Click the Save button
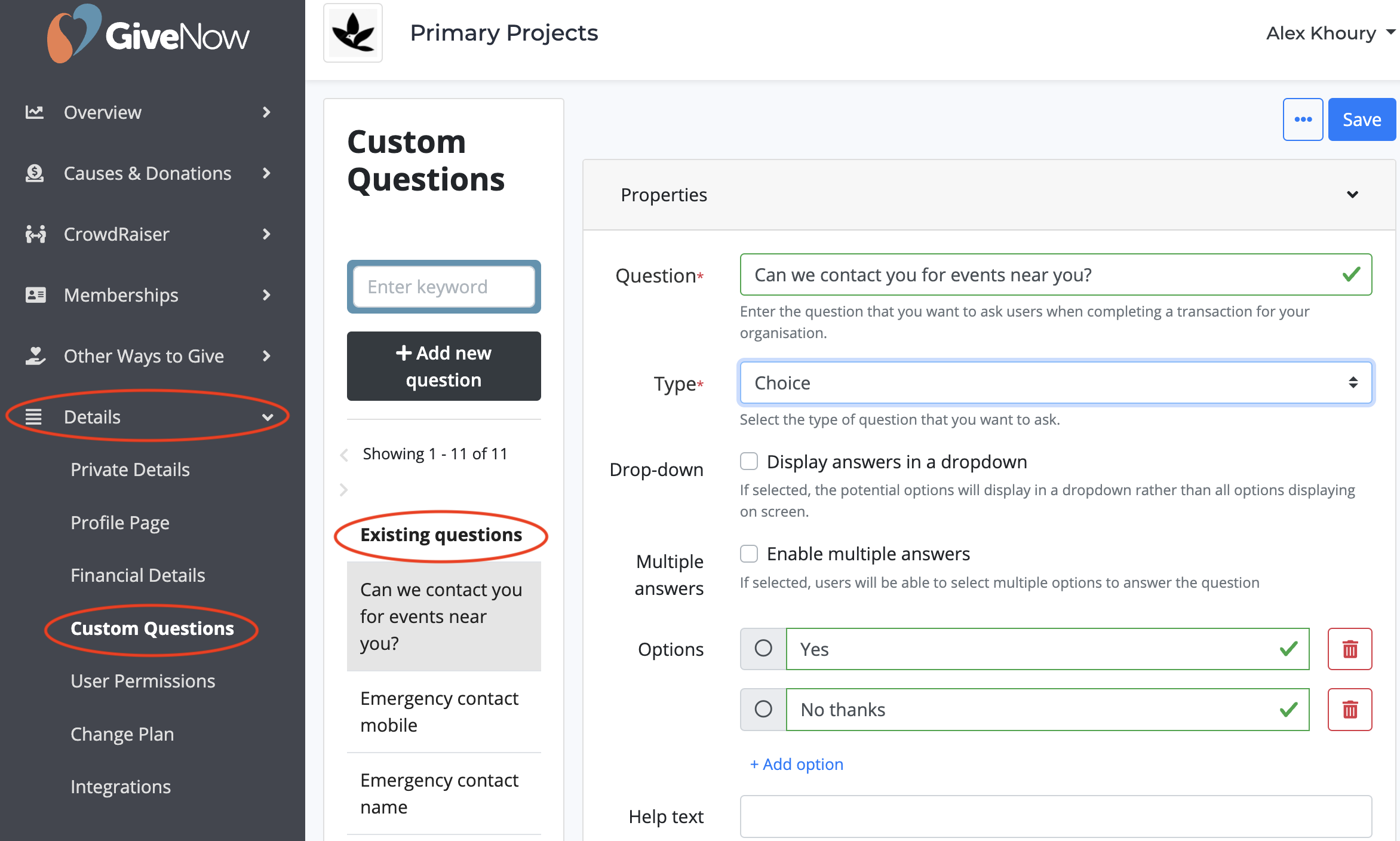Image resolution: width=1400 pixels, height=841 pixels. point(1362,119)
